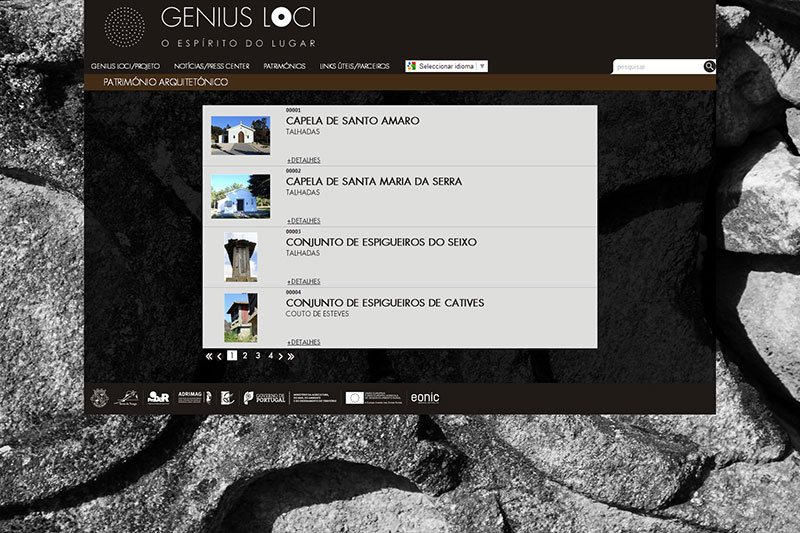Click in the pesquisar search field
The width and height of the screenshot is (800, 533).
656,67
